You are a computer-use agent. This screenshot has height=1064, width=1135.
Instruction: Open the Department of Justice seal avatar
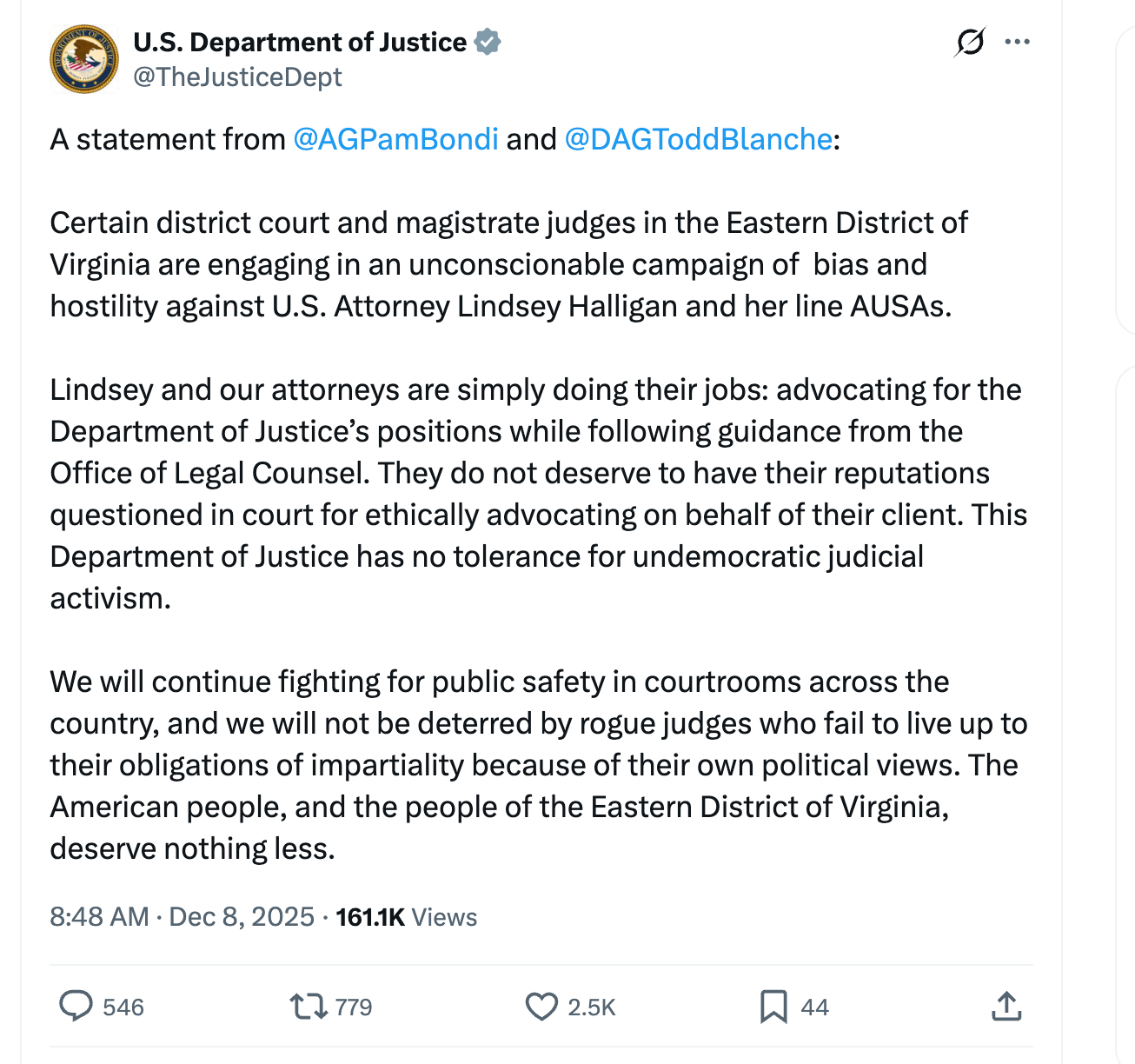click(x=84, y=59)
